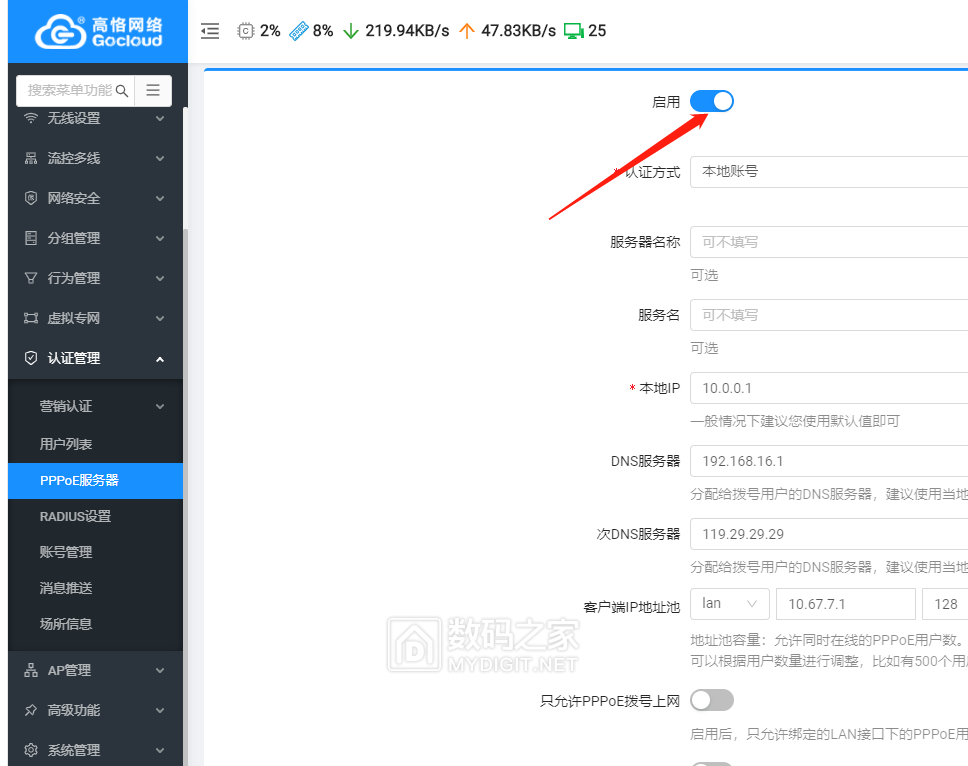Viewport: 968px width, 766px height.
Task: Click the green download speed arrow
Action: coord(351,31)
